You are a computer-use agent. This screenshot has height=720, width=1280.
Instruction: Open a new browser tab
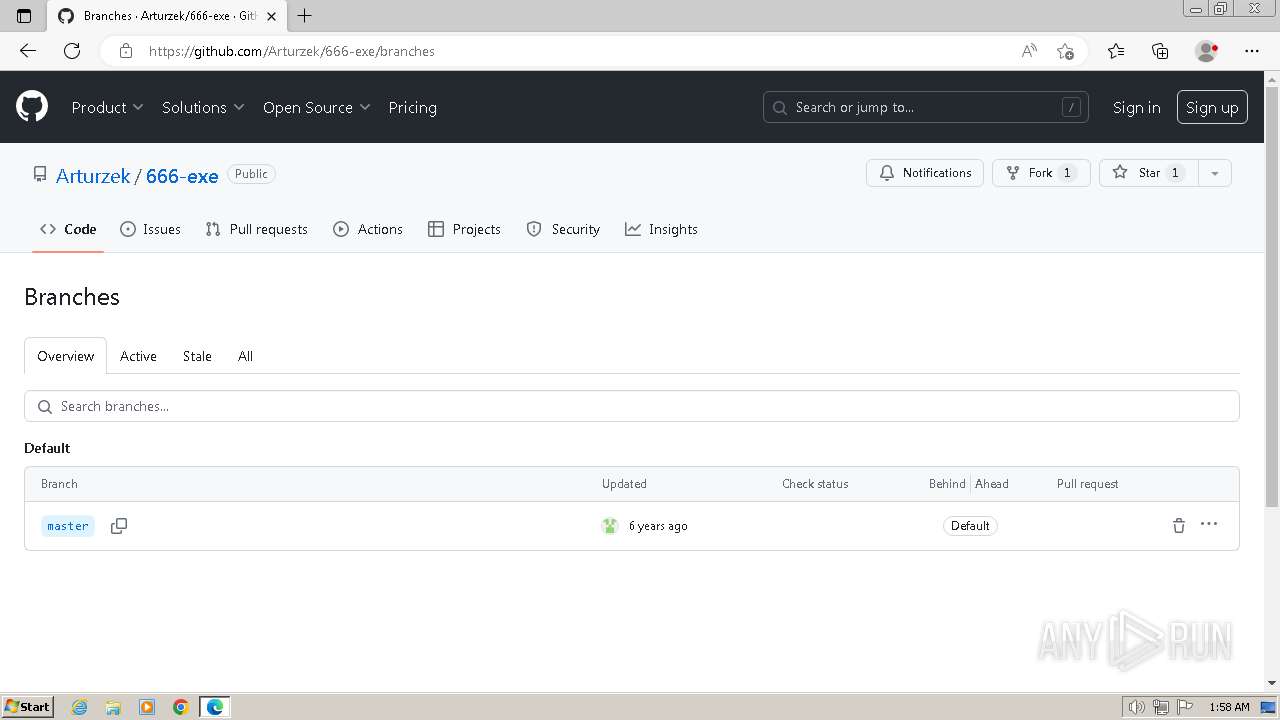(305, 15)
